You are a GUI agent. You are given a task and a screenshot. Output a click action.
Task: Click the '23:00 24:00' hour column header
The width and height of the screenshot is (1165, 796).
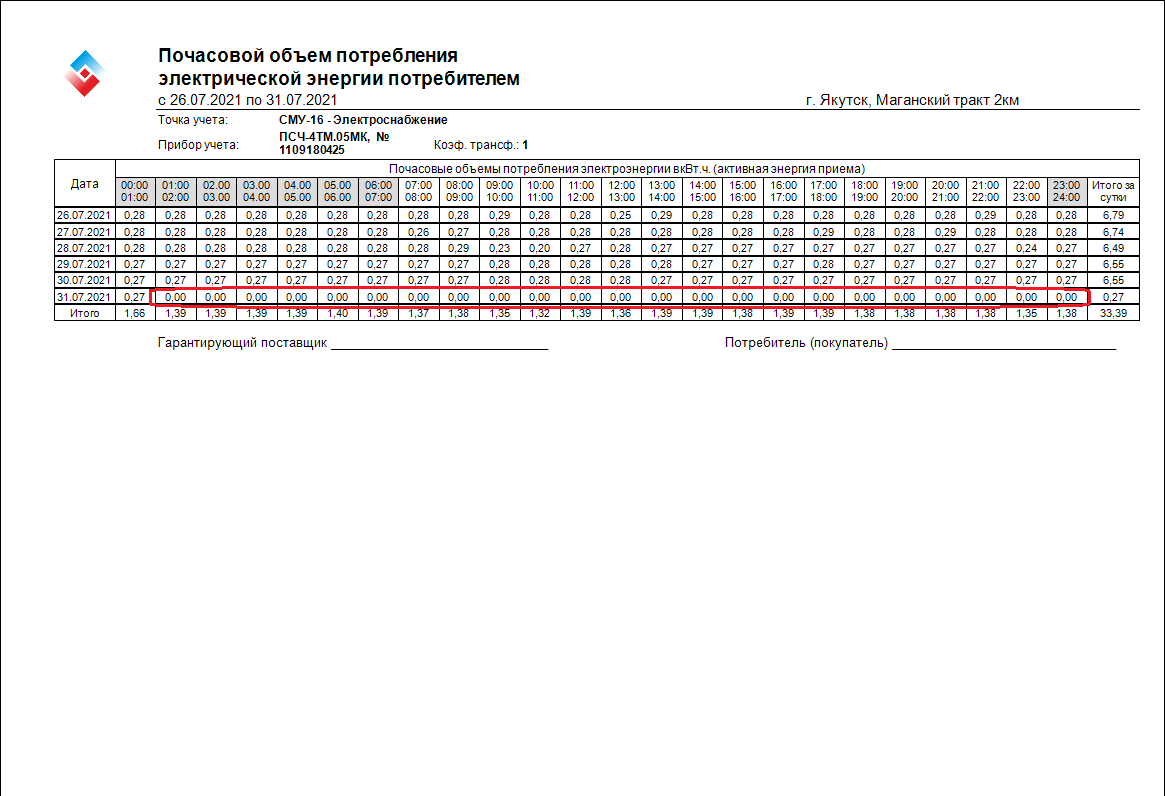click(1066, 192)
